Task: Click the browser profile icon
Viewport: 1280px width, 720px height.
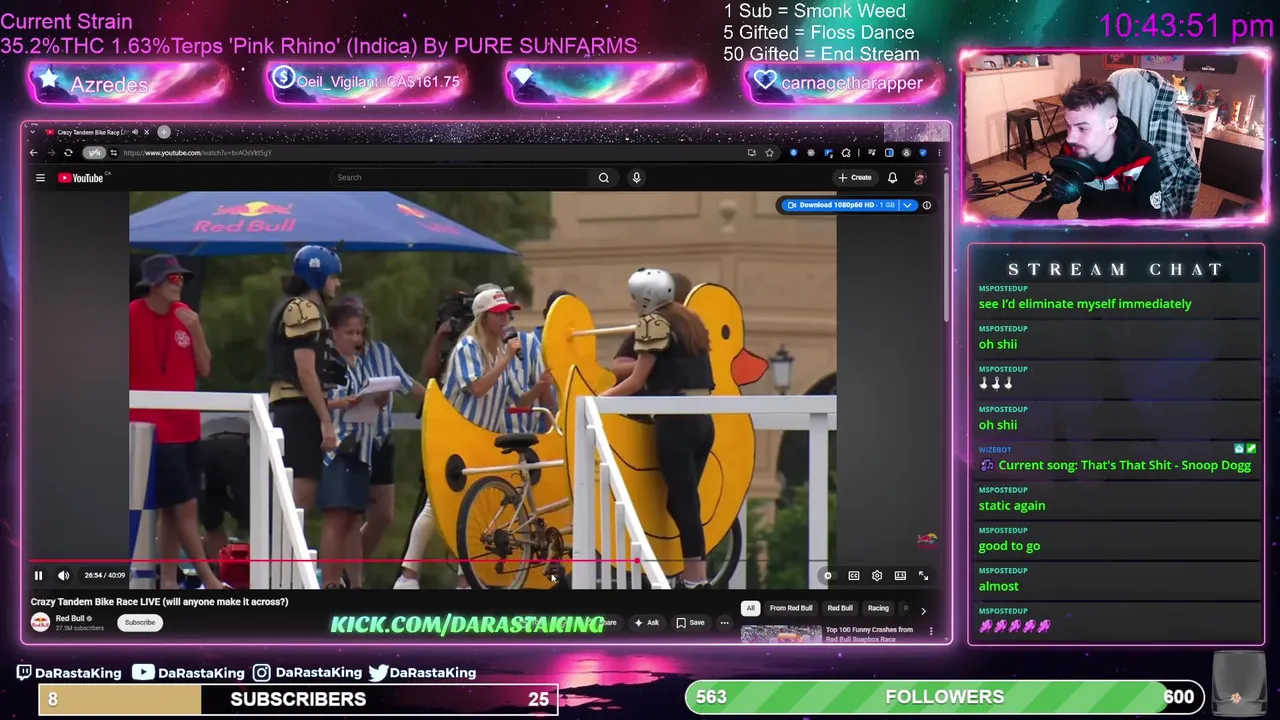Action: click(x=907, y=153)
